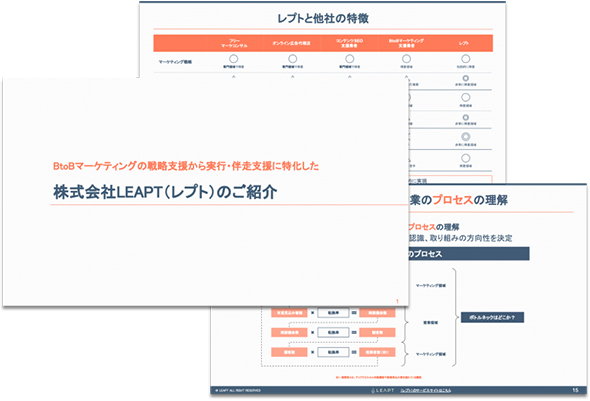590x401 pixels.
Task: Open the 株式会社LEAPT(レプト)のご紹介 title slide
Action: click(x=205, y=192)
